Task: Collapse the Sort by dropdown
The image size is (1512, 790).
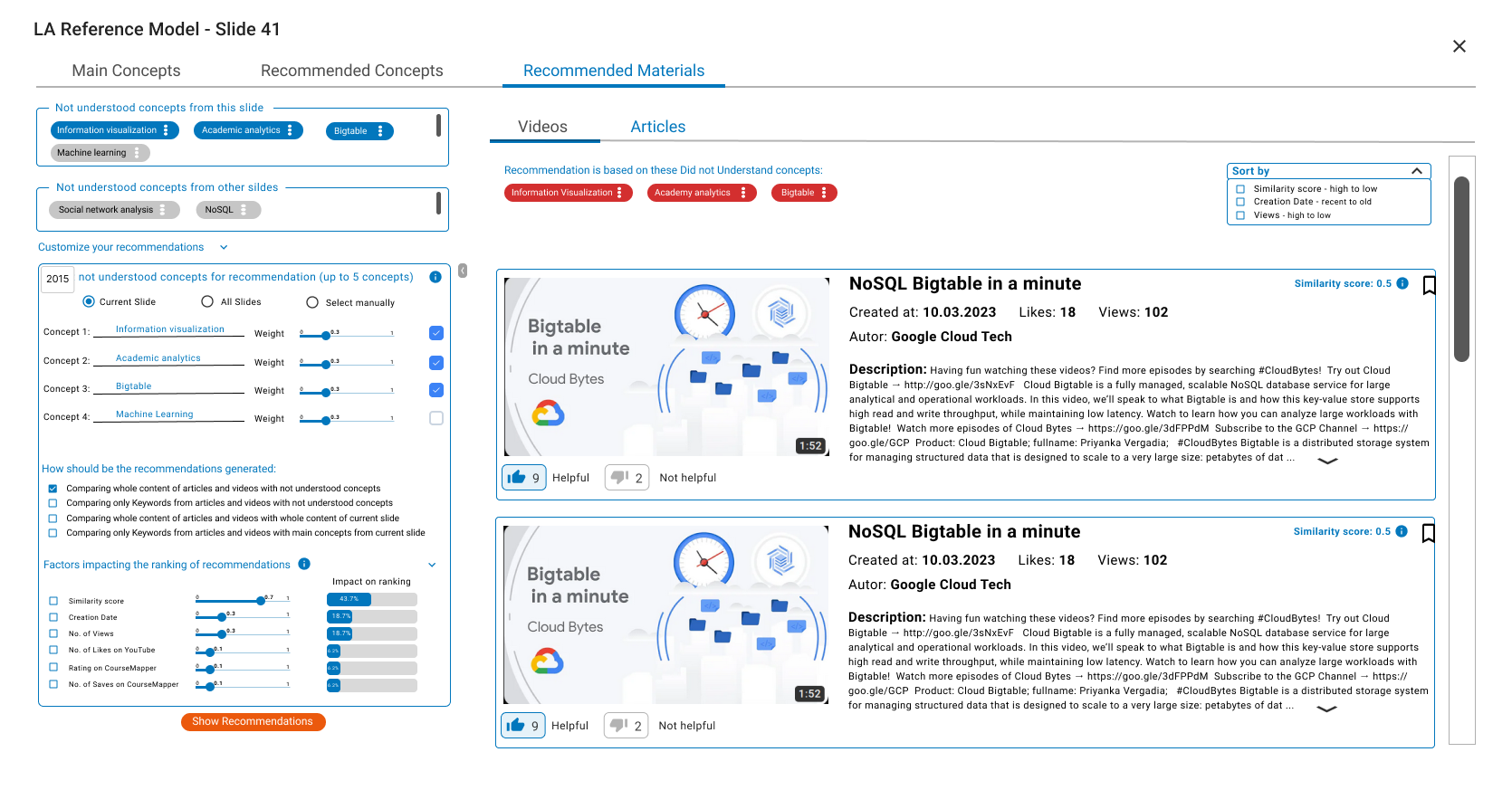Action: point(1417,171)
